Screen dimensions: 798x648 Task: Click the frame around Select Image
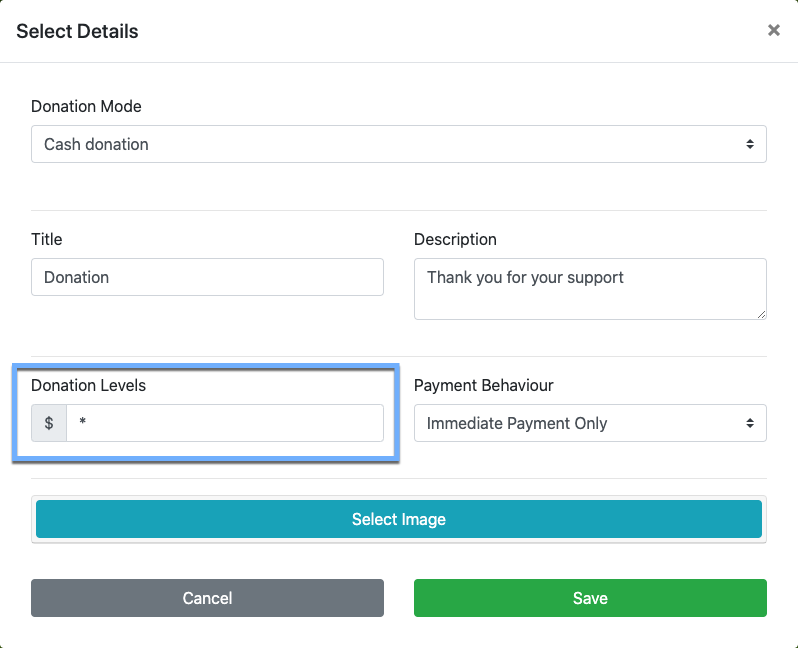tap(399, 541)
